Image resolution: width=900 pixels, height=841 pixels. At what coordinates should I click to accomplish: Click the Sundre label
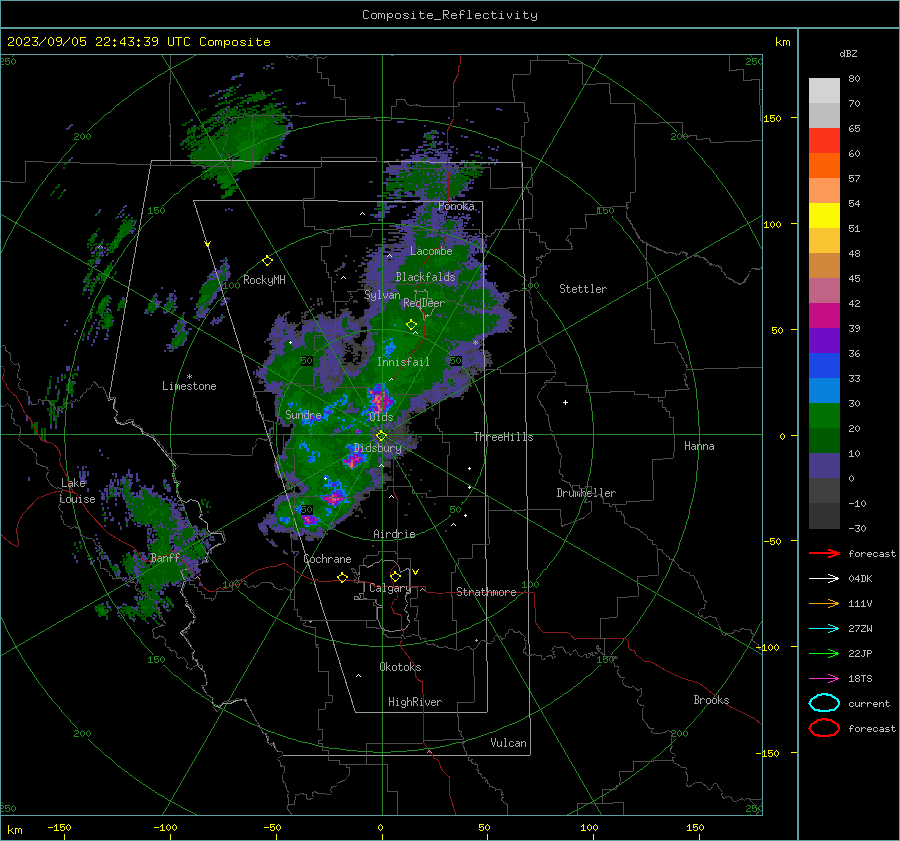coord(303,414)
